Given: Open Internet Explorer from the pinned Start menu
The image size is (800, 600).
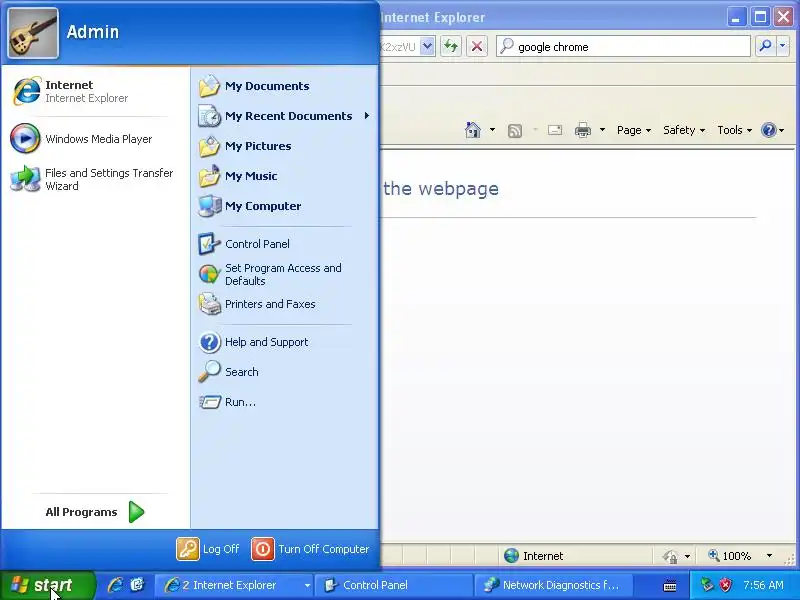Looking at the screenshot, I should click(x=95, y=91).
